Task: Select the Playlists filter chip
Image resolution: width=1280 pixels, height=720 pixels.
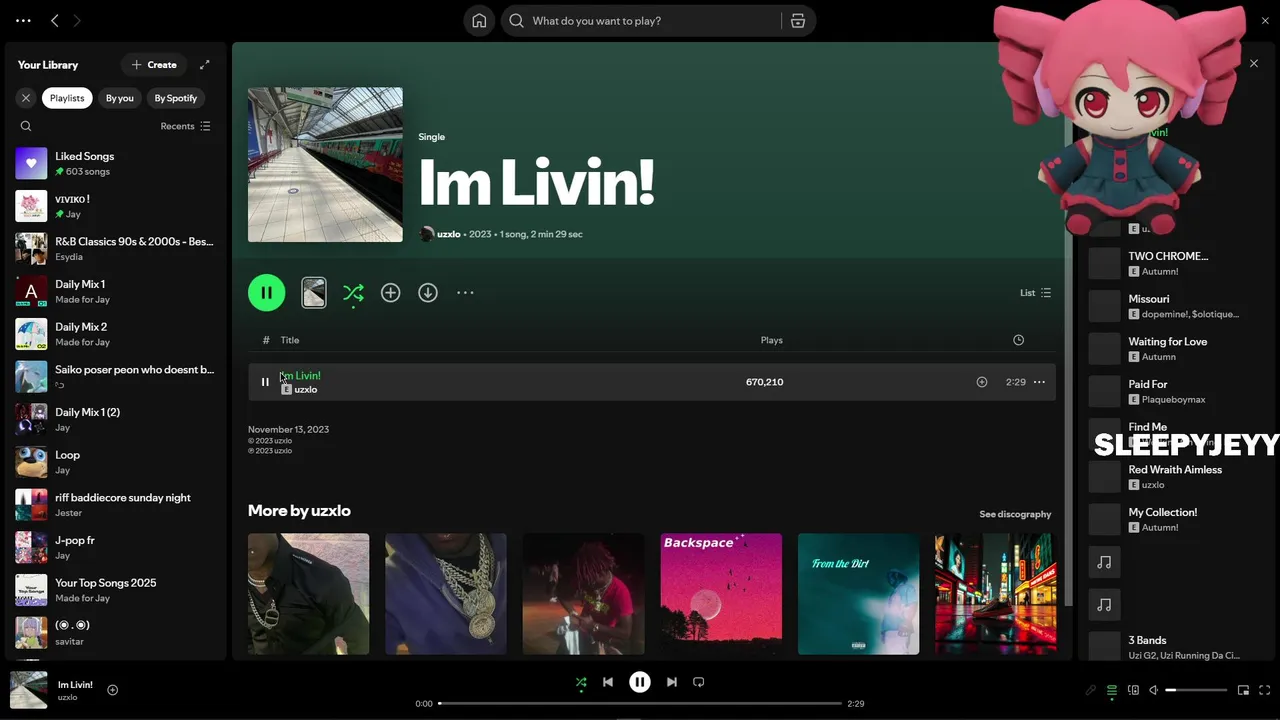Action: (67, 98)
